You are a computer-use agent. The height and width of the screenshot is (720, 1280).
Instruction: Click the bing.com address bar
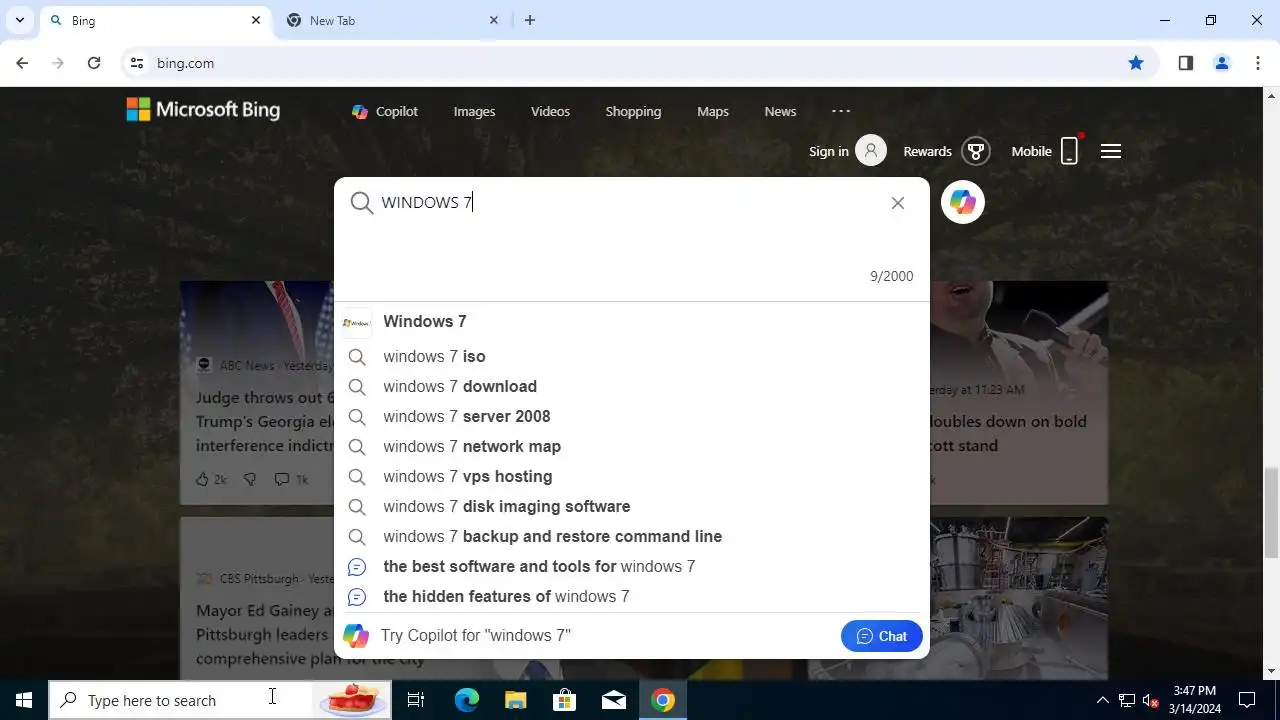(640, 63)
